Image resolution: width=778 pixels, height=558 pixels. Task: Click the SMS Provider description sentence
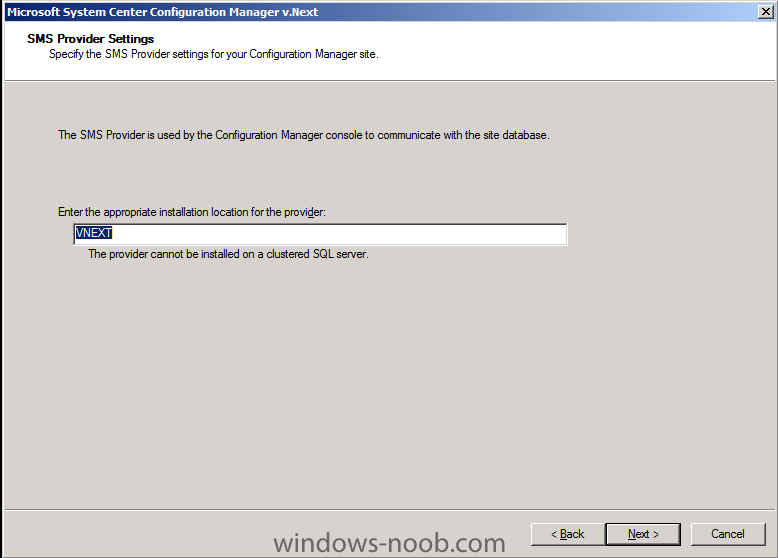point(304,135)
